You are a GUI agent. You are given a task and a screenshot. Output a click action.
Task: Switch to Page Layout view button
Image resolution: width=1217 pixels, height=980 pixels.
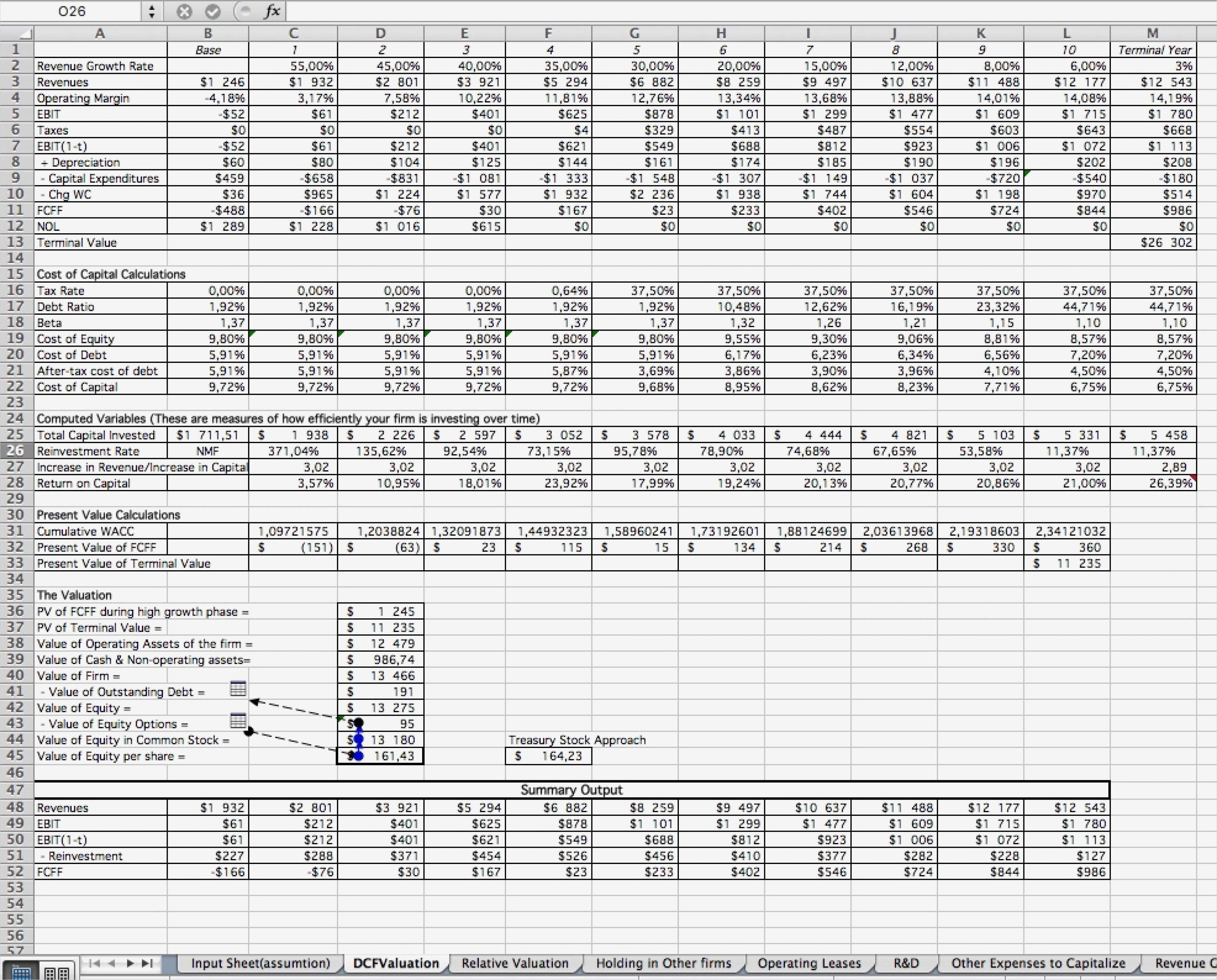pyautogui.click(x=57, y=973)
